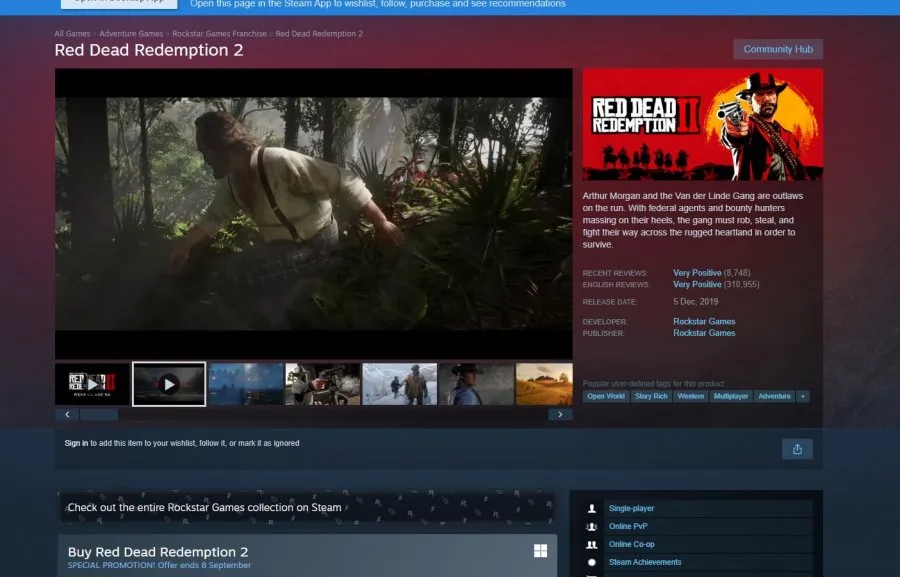Viewport: 900px width, 577px height.
Task: Select the Adventure tag
Action: [774, 396]
